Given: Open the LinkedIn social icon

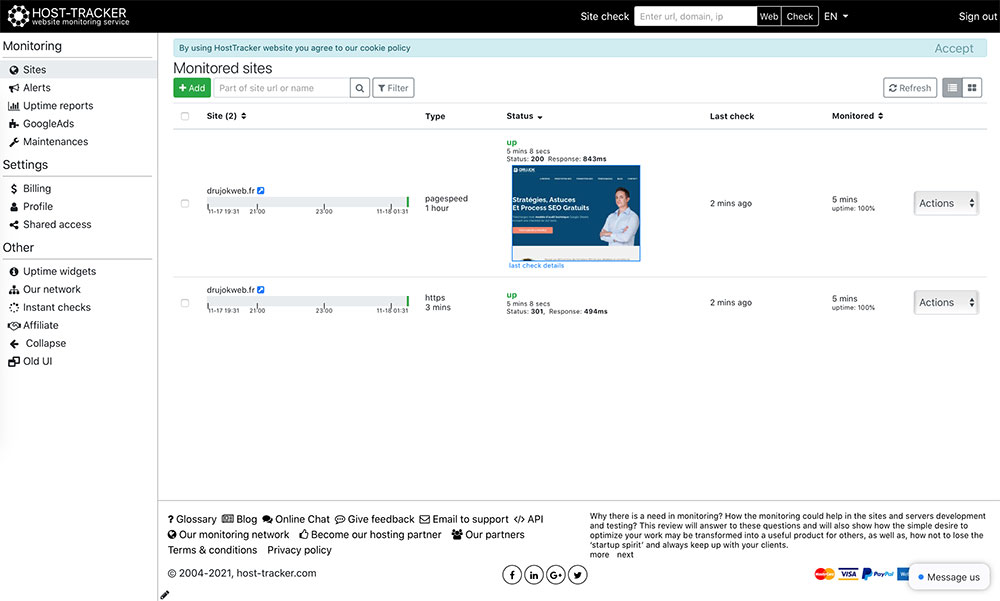Looking at the screenshot, I should [534, 575].
